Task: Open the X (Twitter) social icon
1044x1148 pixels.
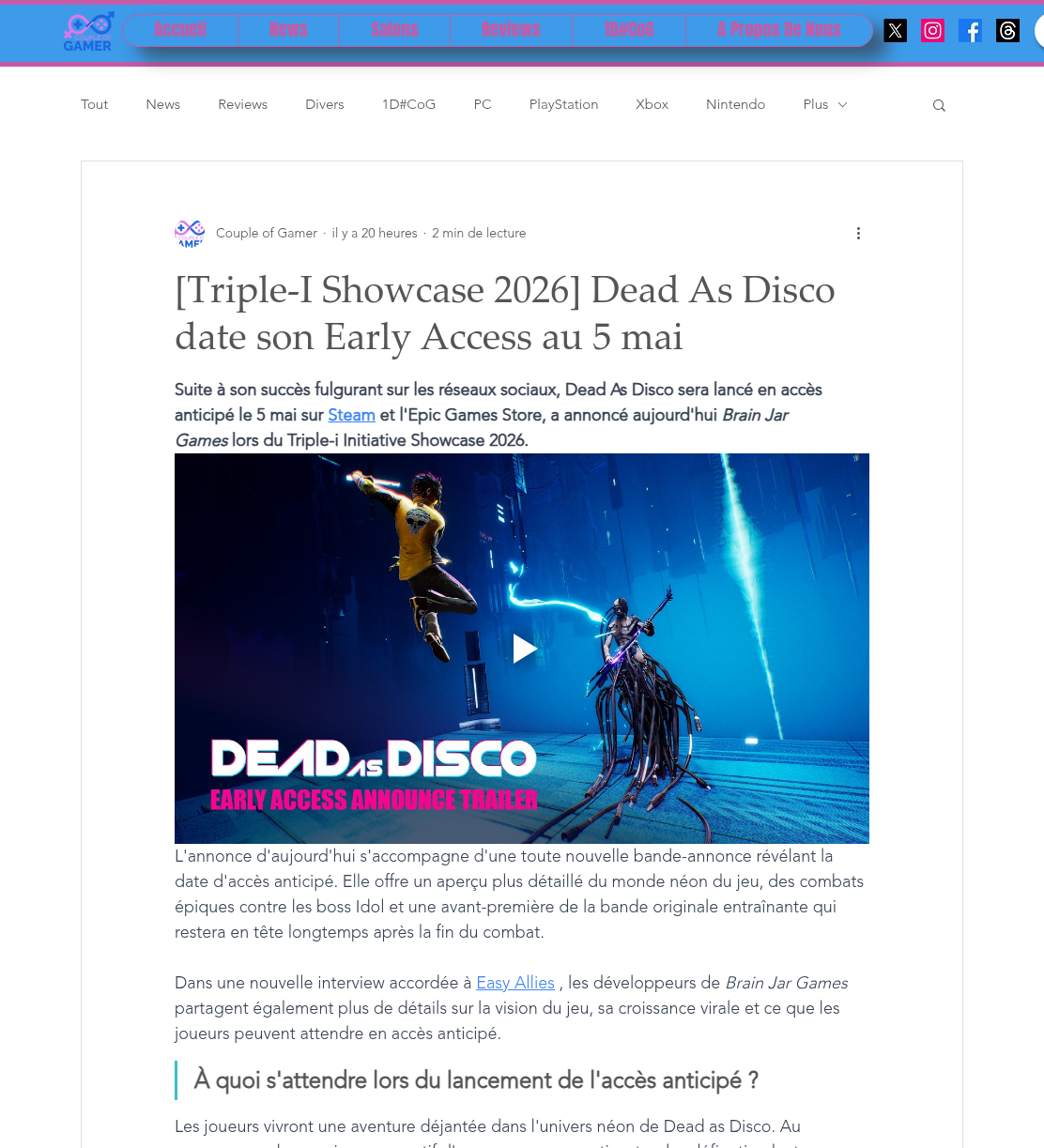Action: click(x=896, y=31)
